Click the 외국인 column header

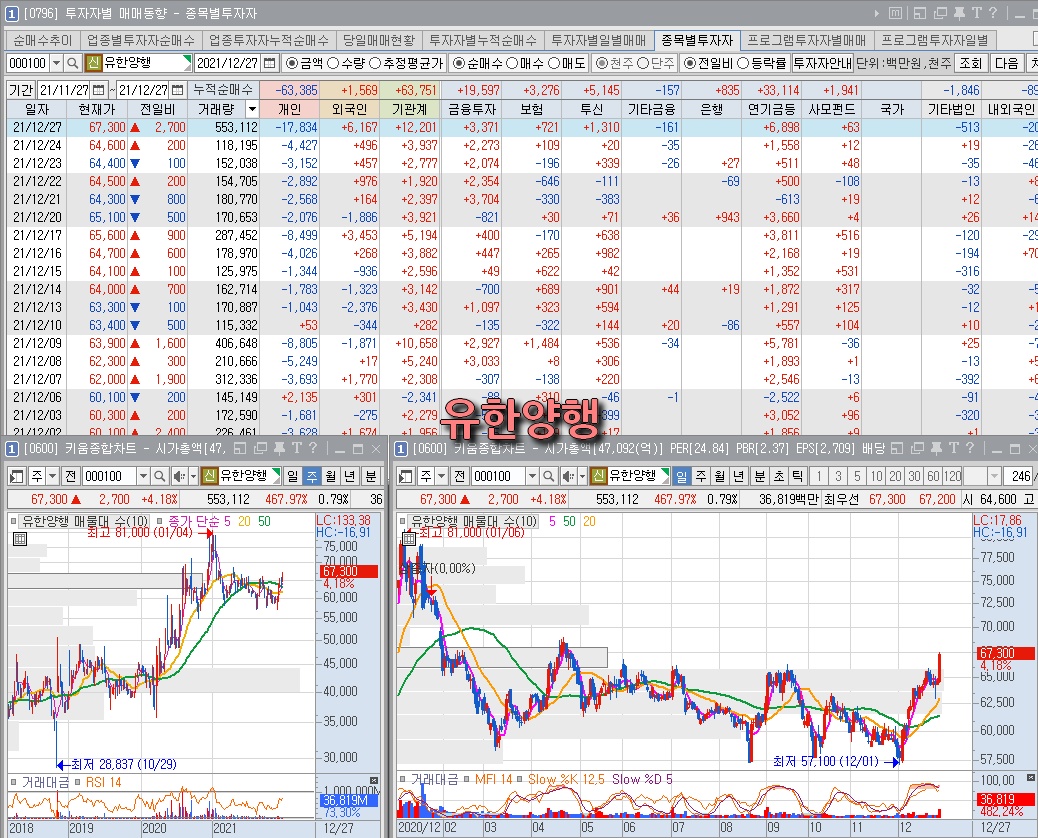[350, 109]
